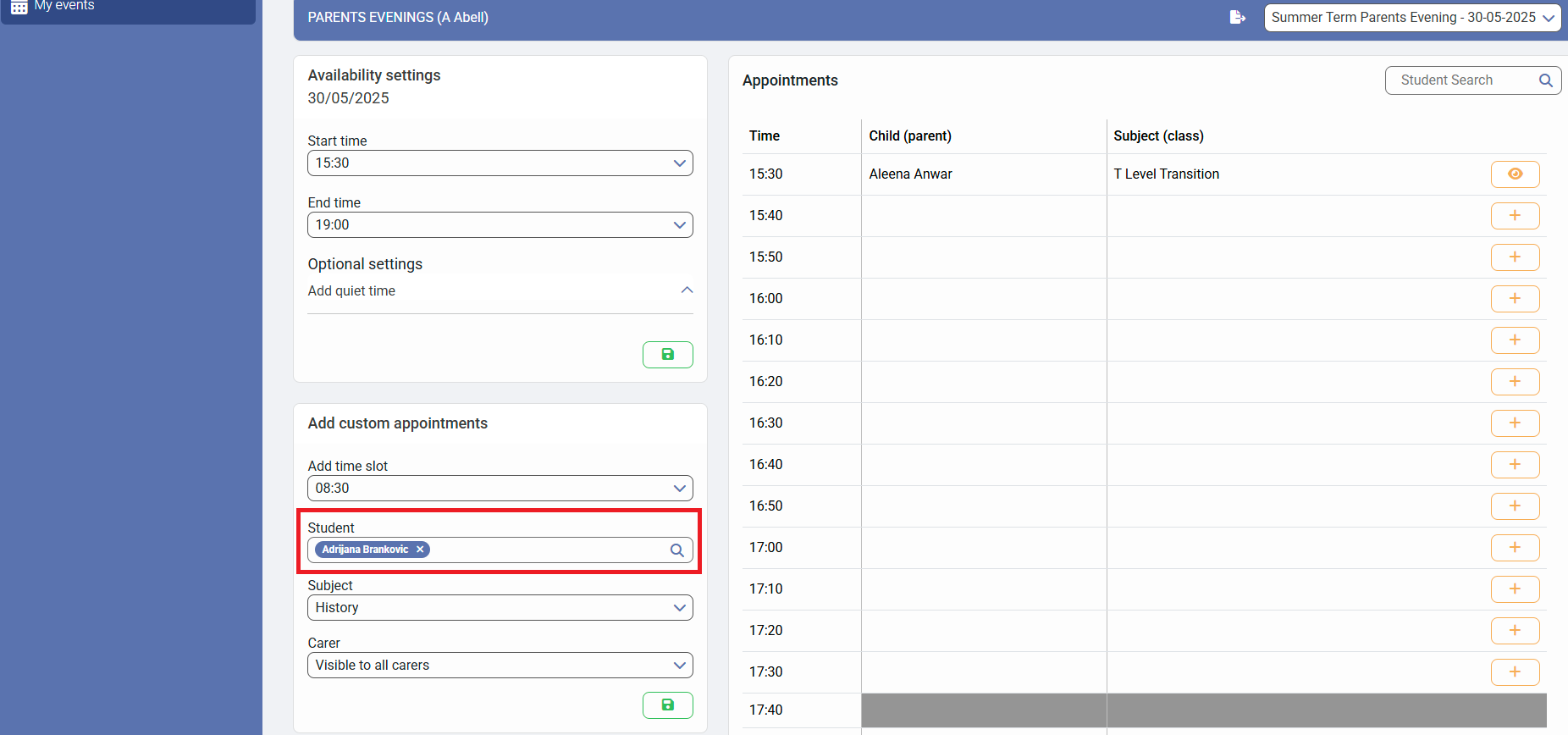Open the Summer Term Parents Evening selector
Image resolution: width=1568 pixels, height=735 pixels.
pyautogui.click(x=1411, y=18)
